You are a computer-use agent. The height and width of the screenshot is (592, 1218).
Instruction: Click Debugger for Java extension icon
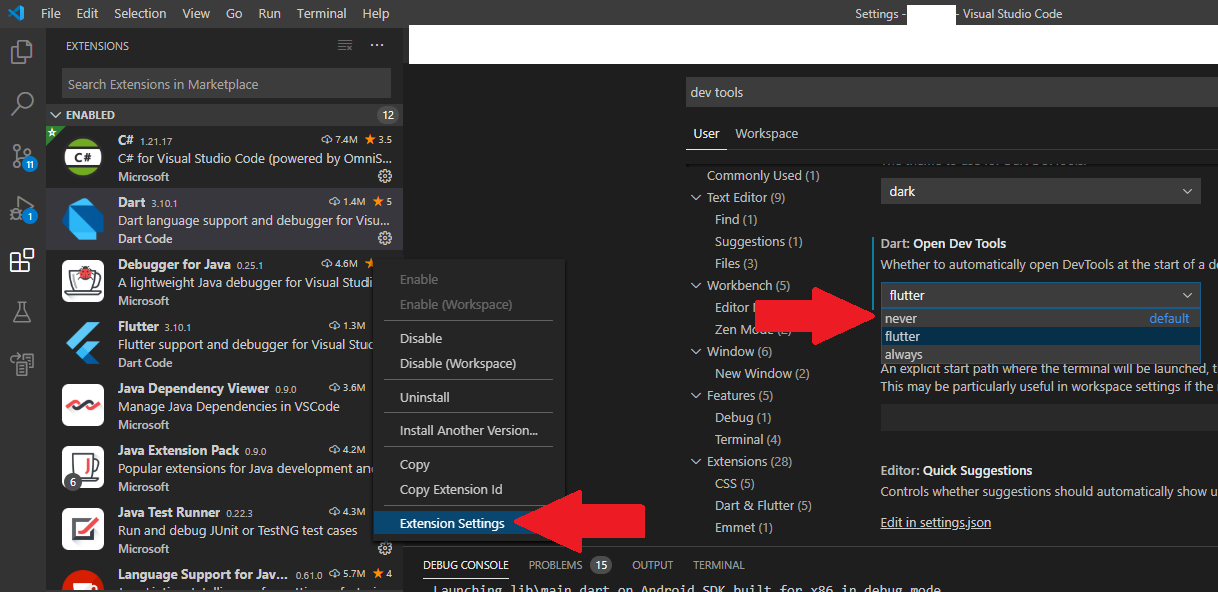pyautogui.click(x=84, y=281)
